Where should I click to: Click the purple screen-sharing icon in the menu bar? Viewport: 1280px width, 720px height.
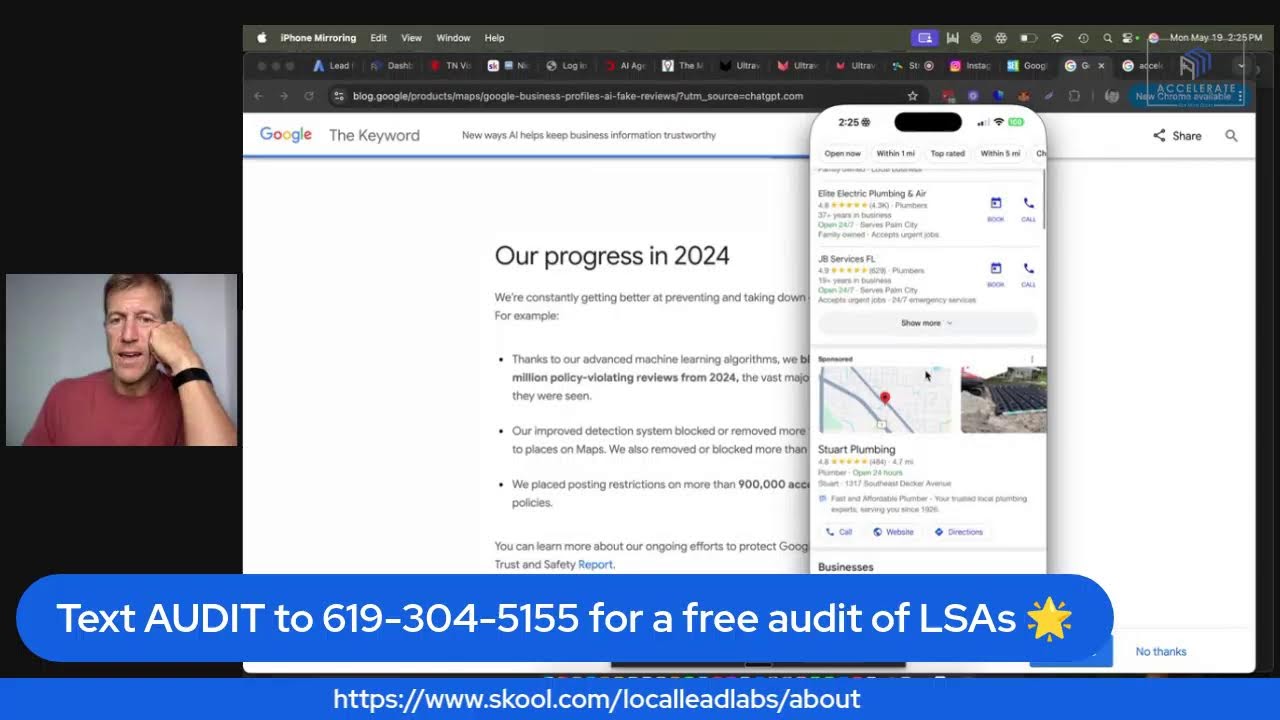[x=925, y=38]
